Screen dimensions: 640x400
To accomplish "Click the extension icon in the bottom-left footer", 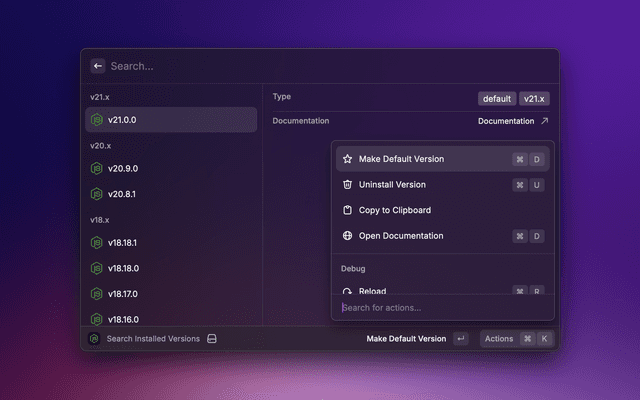I will click(x=94, y=339).
